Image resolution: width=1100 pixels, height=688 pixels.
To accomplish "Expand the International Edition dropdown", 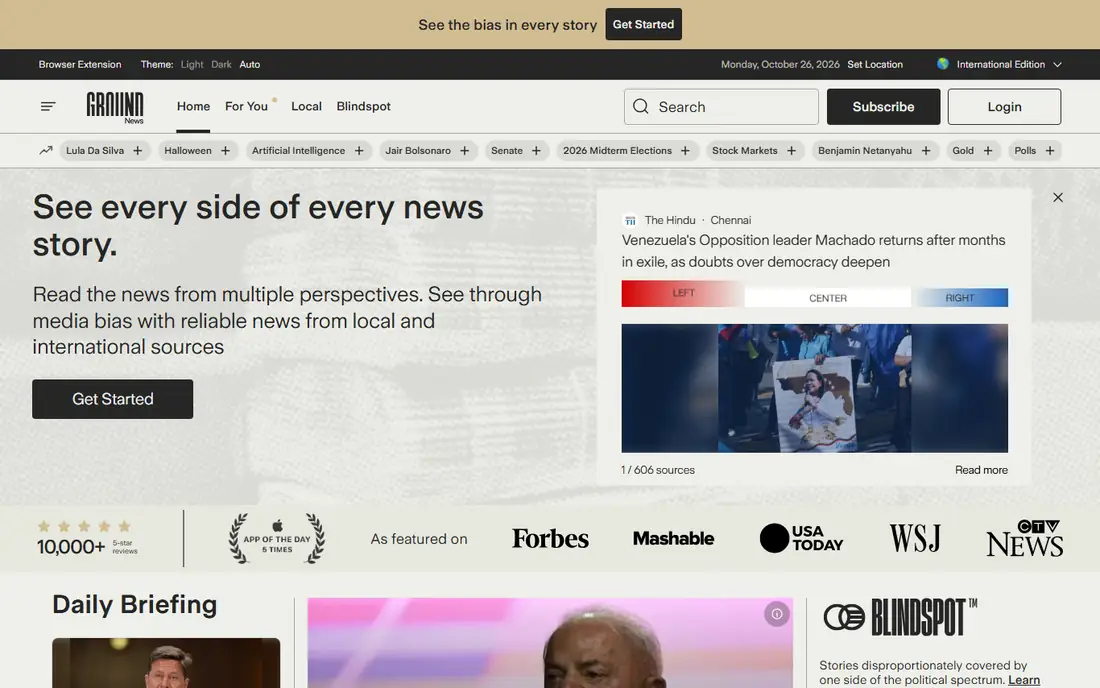I will point(1000,65).
